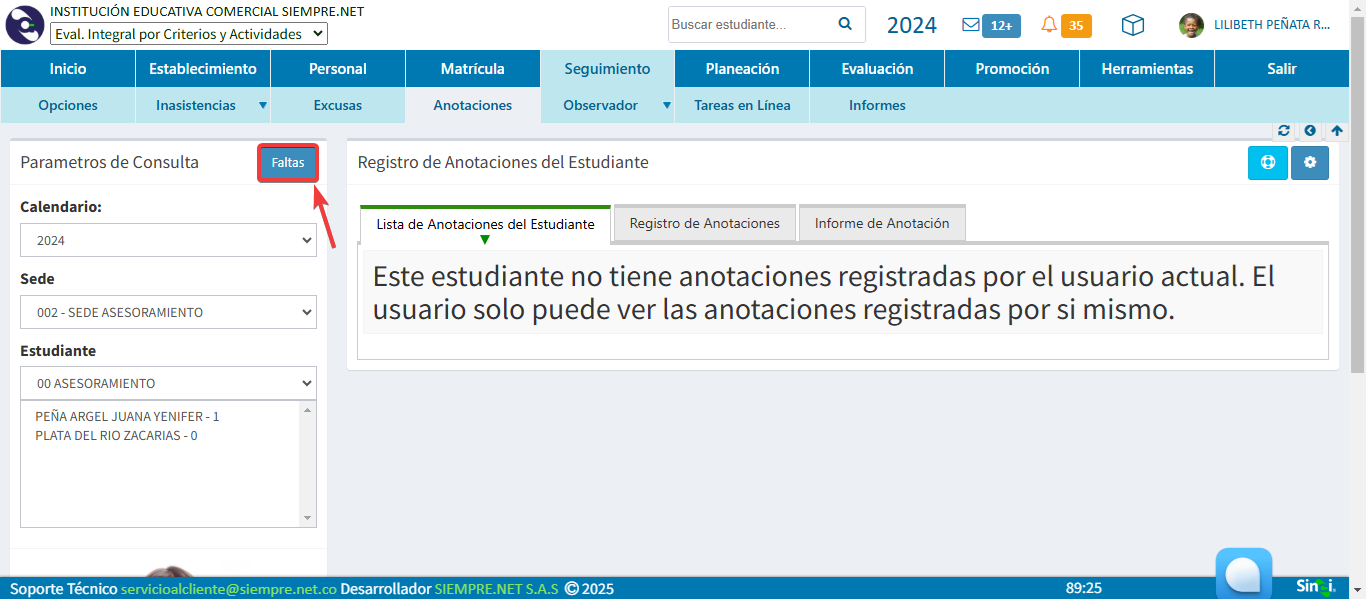Screen dimensions: 1366x599
Task: Click the 3D cube box icon
Action: 1132,25
